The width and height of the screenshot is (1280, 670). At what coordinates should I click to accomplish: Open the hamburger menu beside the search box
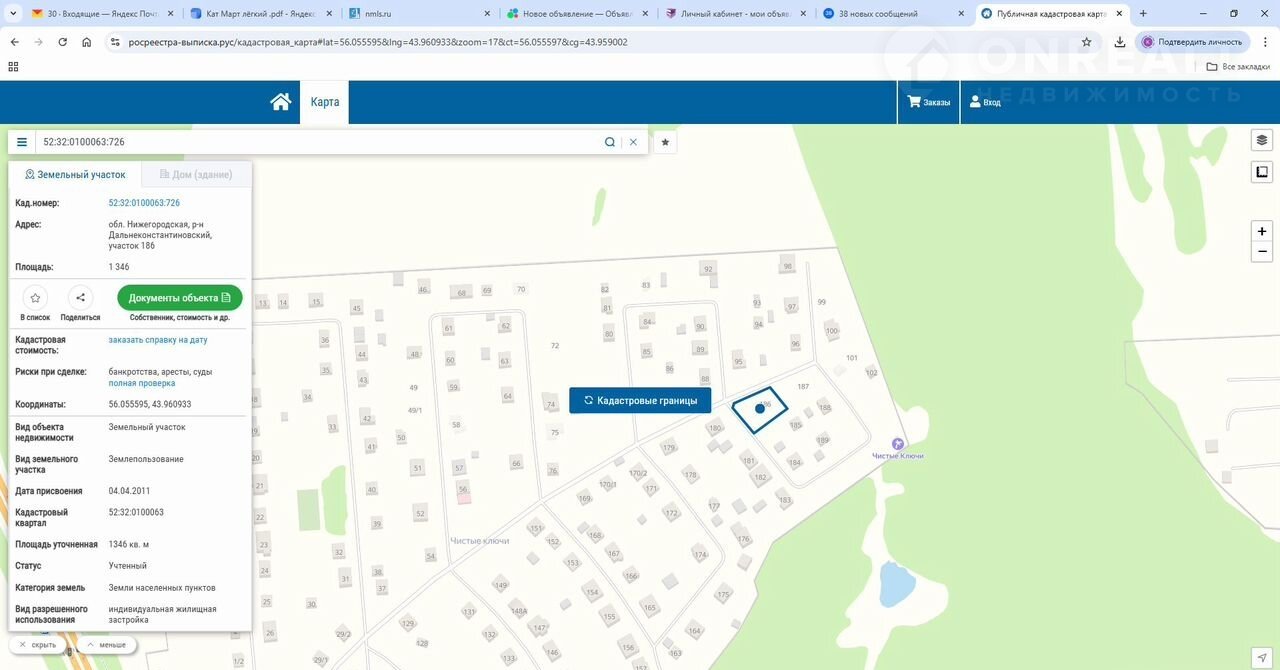[22, 142]
